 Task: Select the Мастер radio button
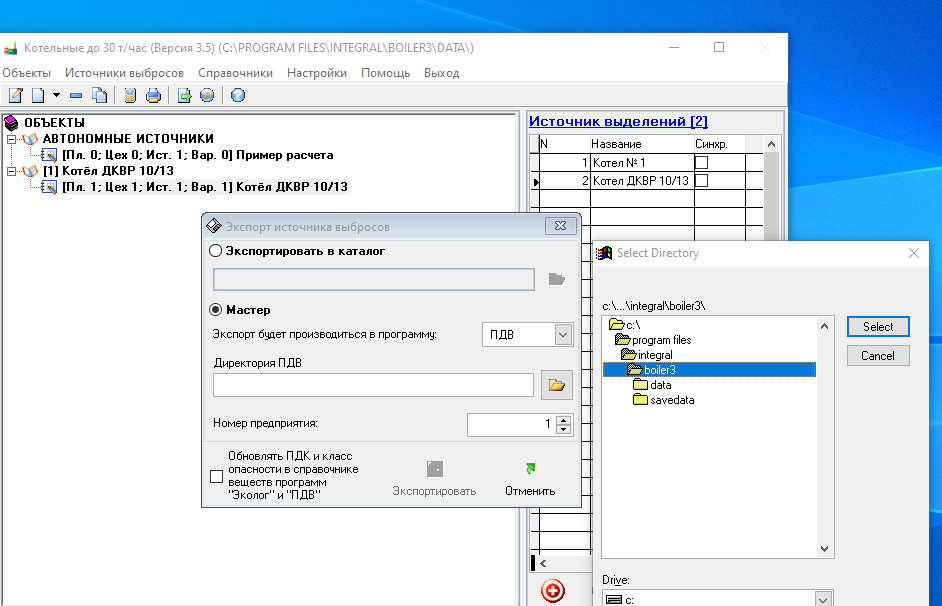[216, 310]
